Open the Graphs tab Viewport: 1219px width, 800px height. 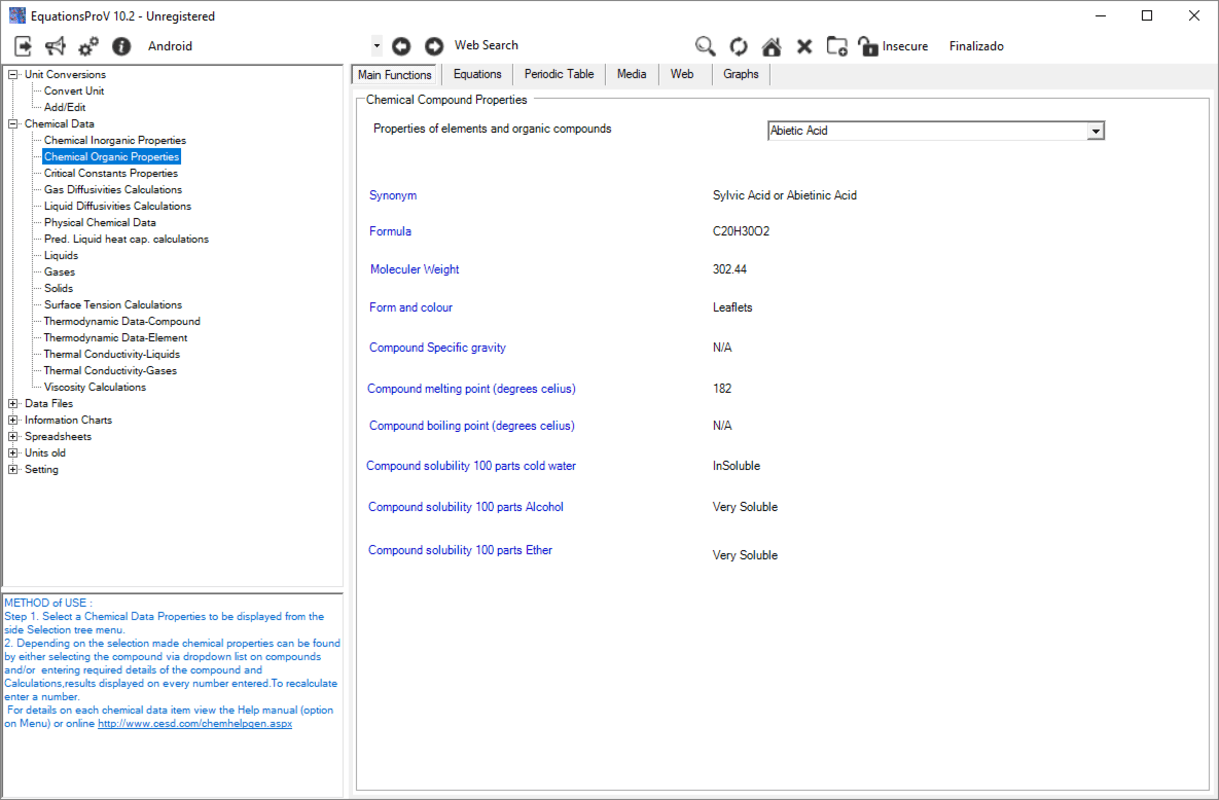pyautogui.click(x=740, y=75)
